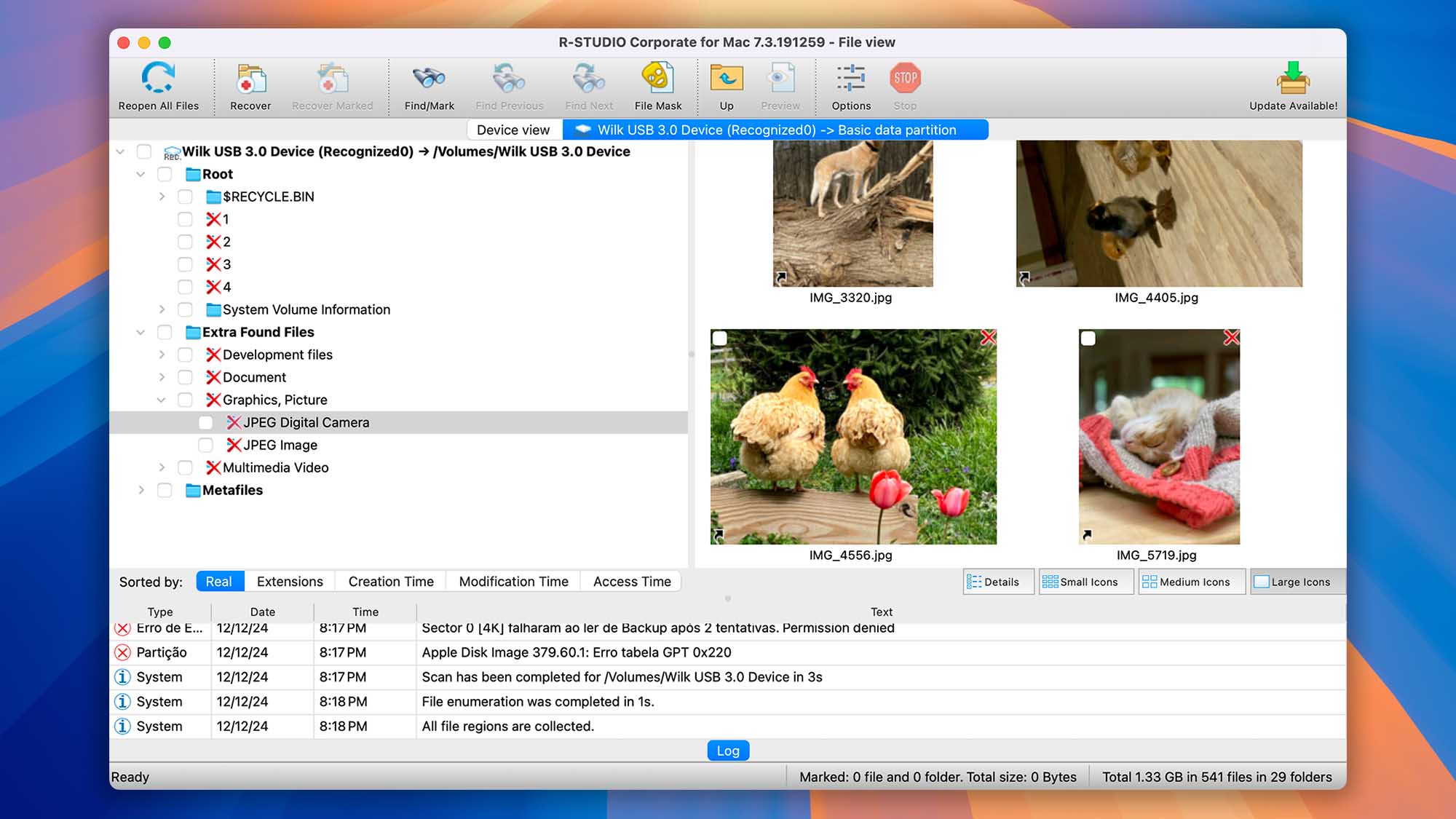
Task: Click the error icon on Partição log row
Action: (122, 652)
